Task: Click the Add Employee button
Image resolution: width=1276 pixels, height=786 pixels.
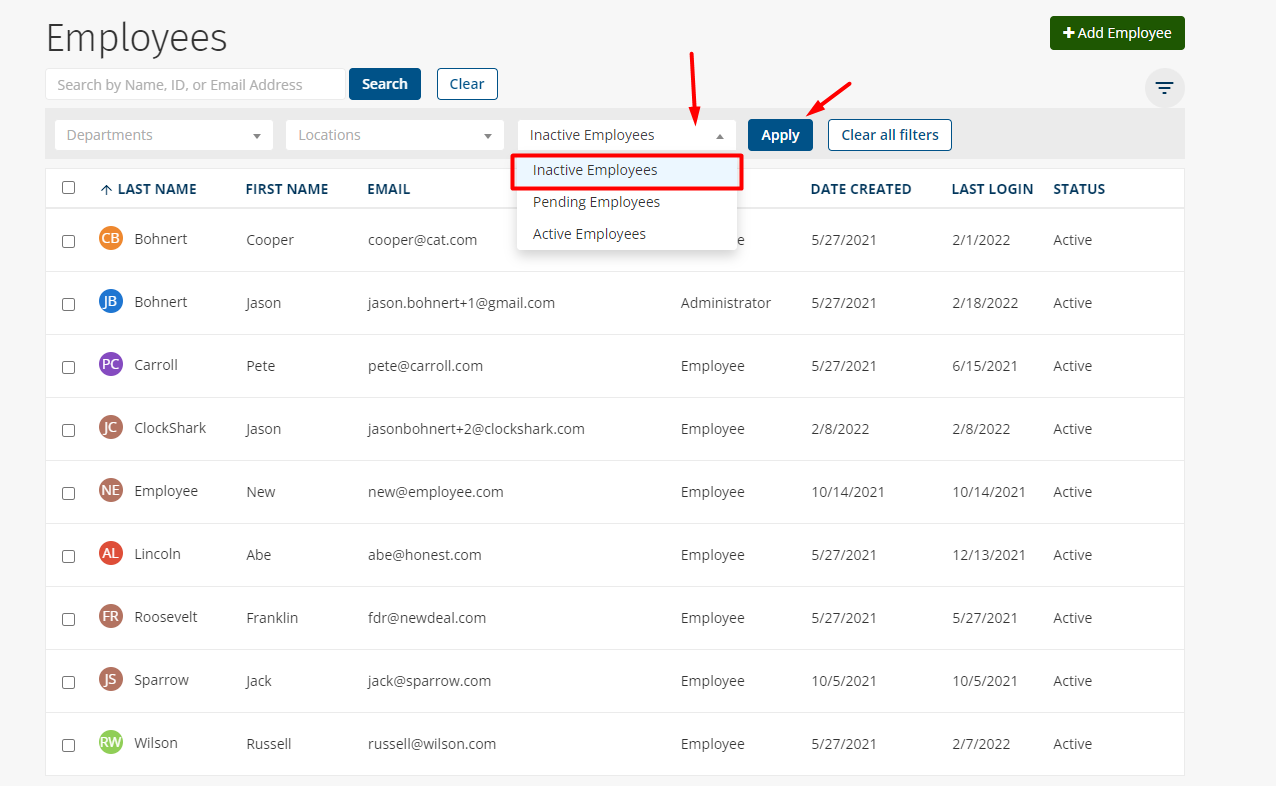Action: coord(1117,33)
